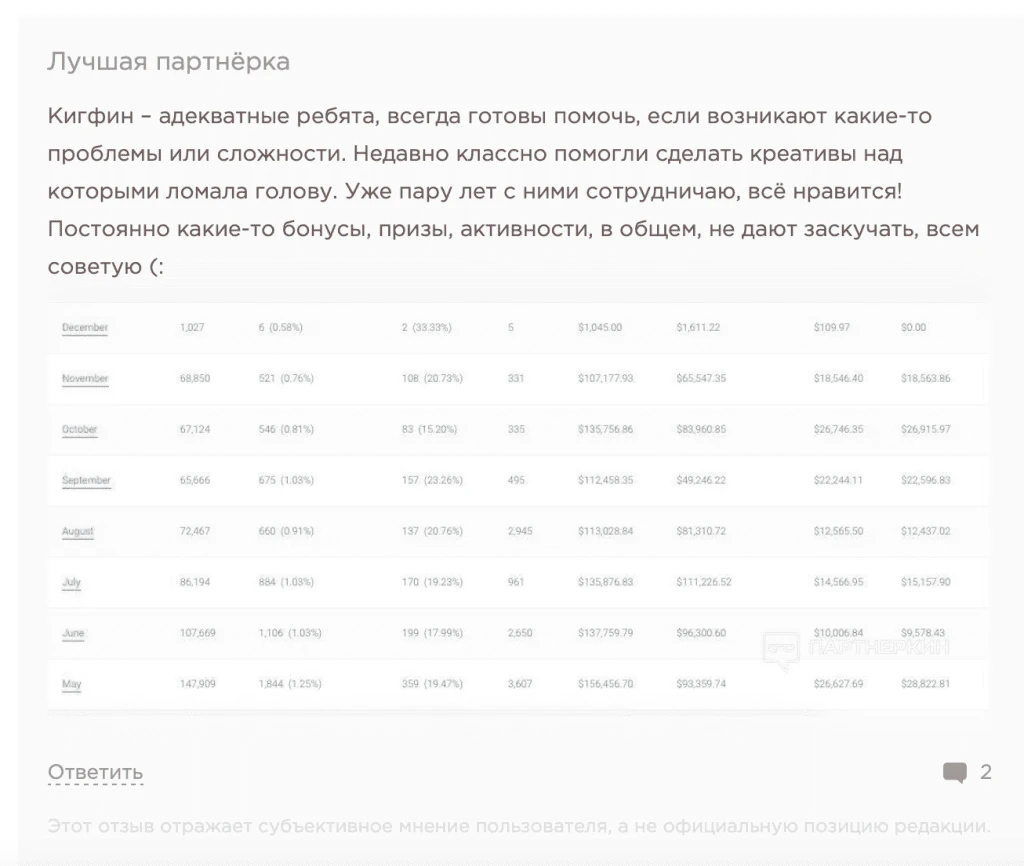Click the amount $18,563.86
This screenshot has height=866, width=1024.
(x=926, y=378)
